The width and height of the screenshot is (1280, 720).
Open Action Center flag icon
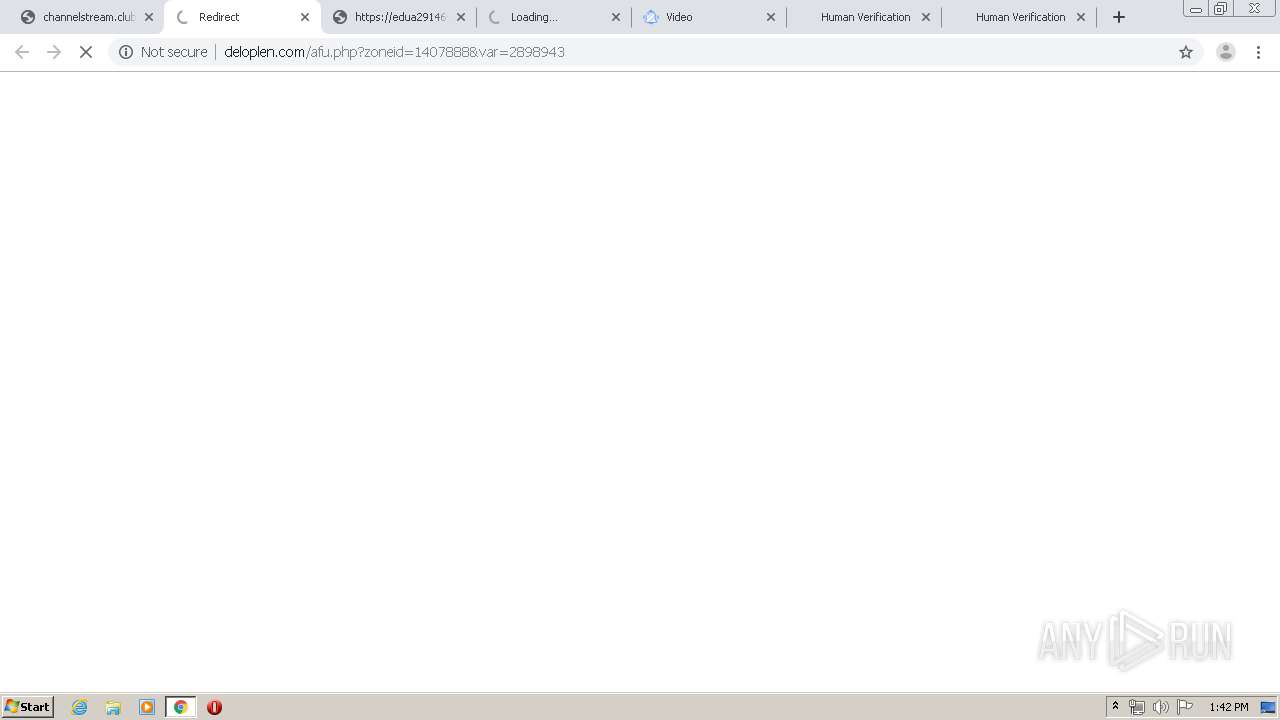pyautogui.click(x=1185, y=707)
